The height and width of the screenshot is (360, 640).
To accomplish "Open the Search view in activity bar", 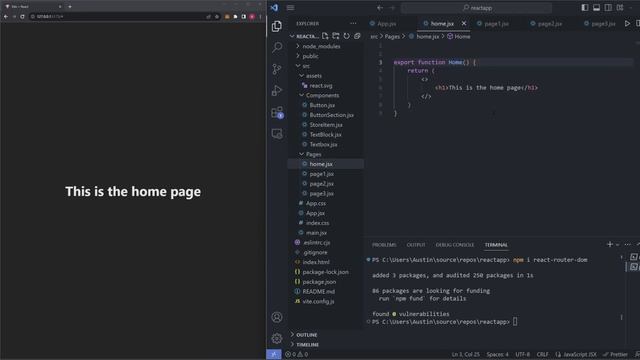I will [x=277, y=47].
